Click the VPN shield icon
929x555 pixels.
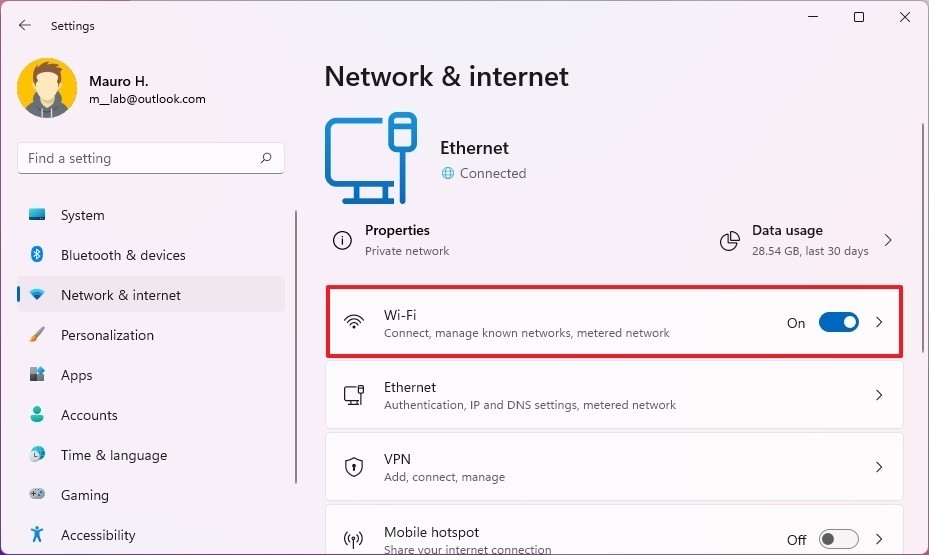(354, 467)
